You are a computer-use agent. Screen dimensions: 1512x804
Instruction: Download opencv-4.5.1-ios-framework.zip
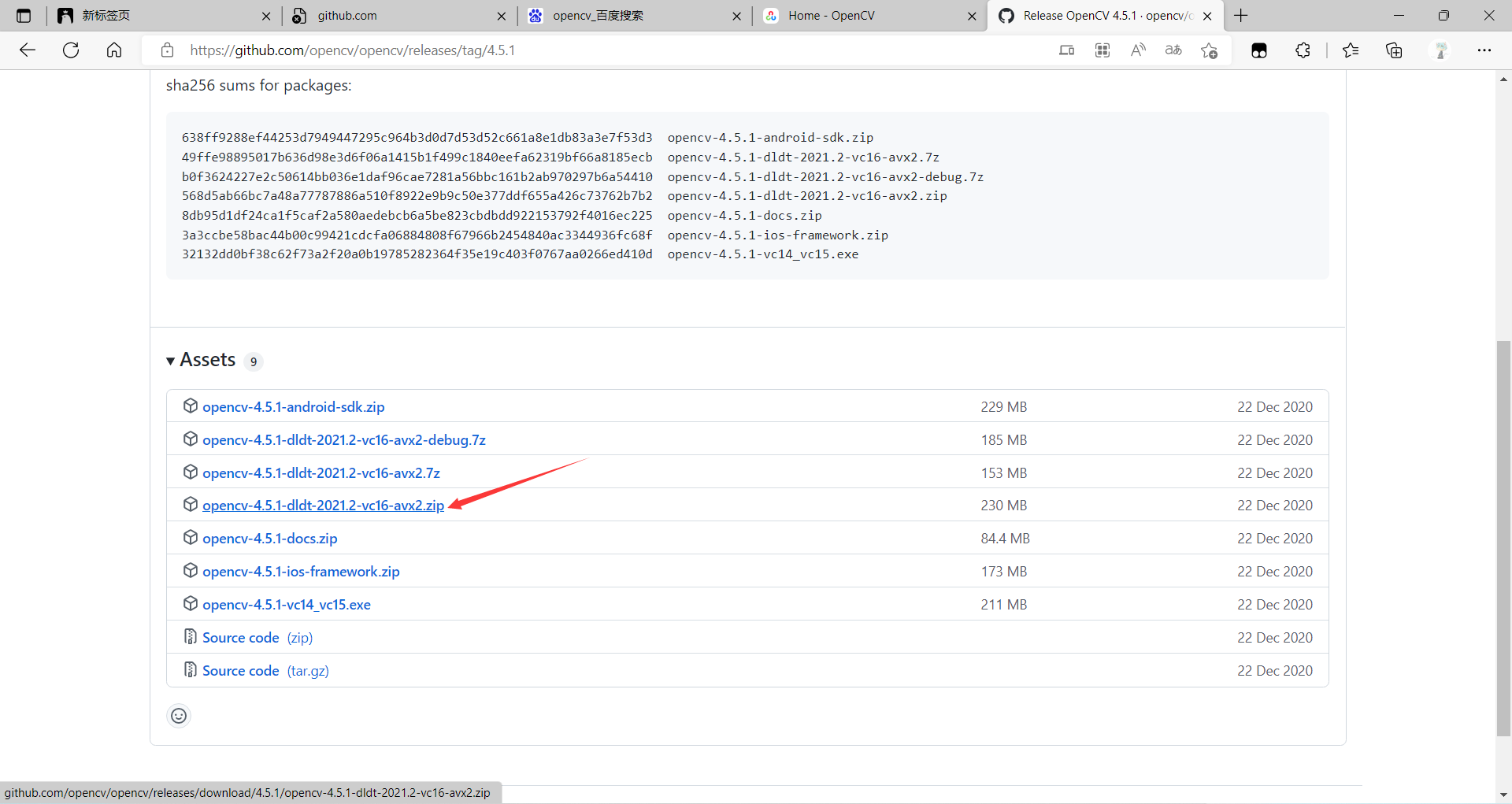(301, 572)
